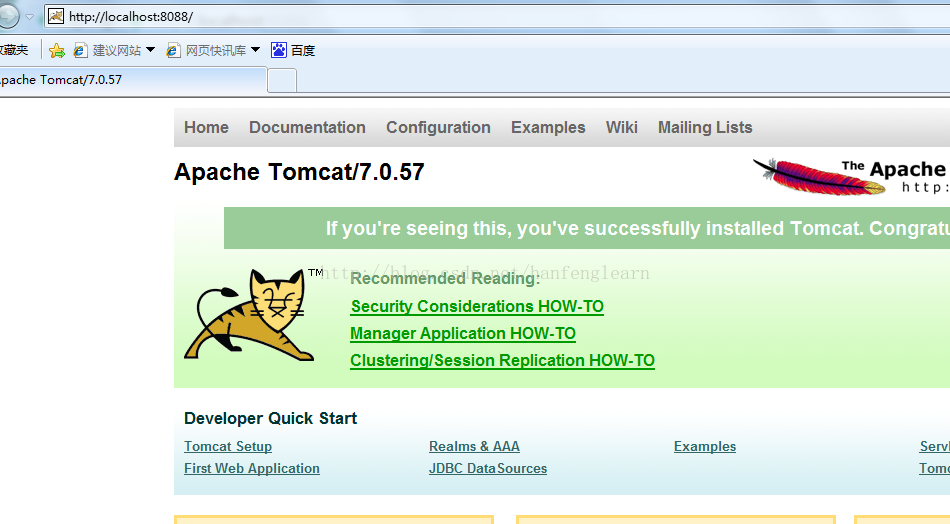Open the 建议网站 suggested sites bookmark
The image size is (950, 524).
point(108,50)
